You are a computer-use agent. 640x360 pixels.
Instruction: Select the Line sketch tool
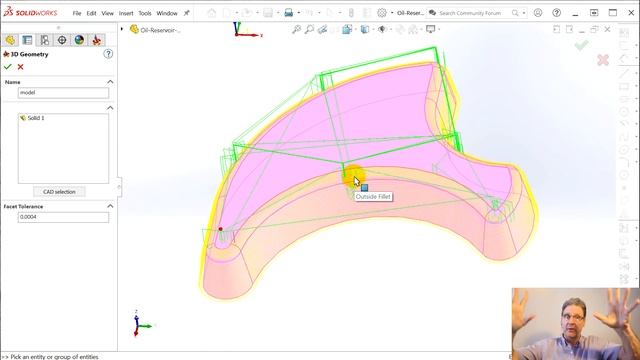pos(624,73)
